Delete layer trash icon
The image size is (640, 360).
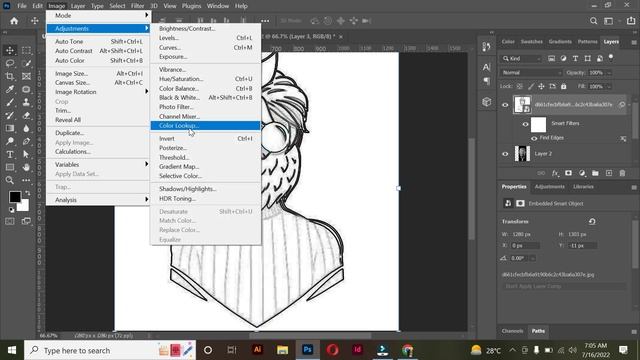click(x=622, y=173)
